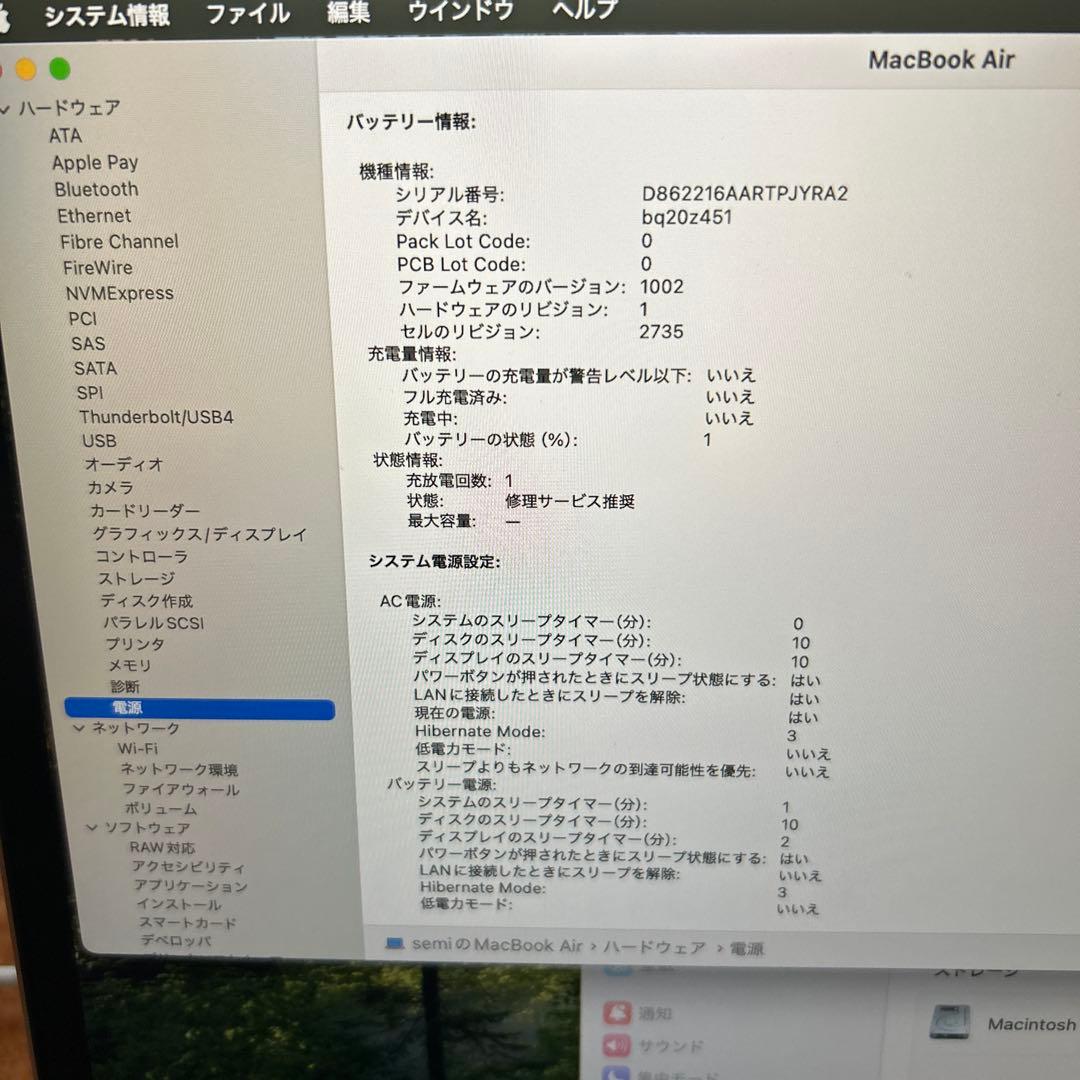Select ATA in the sidebar

point(65,136)
